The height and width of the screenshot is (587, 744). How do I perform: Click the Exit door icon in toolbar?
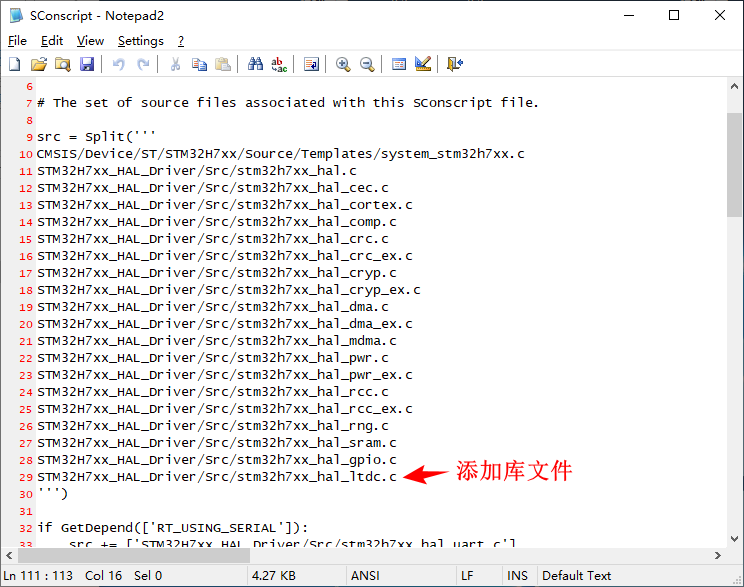pyautogui.click(x=455, y=64)
